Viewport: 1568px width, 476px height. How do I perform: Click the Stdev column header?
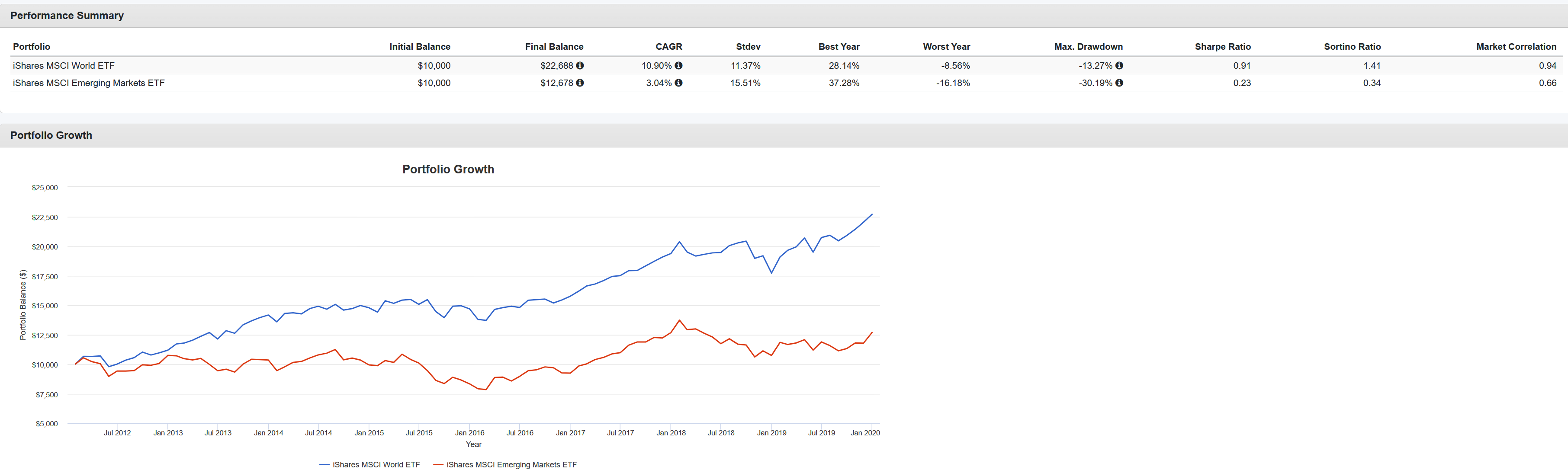(748, 47)
